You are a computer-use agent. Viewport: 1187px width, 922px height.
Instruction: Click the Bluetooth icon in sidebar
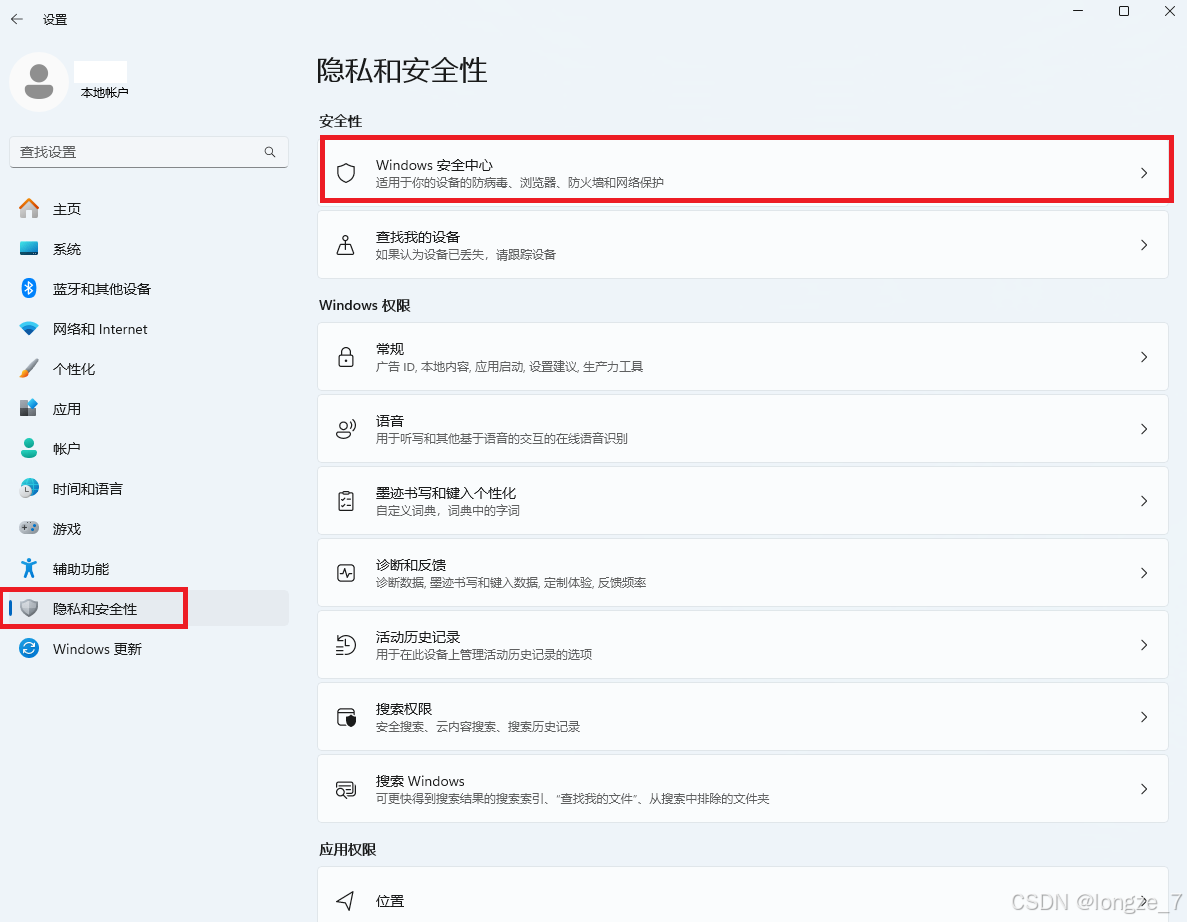(x=29, y=288)
